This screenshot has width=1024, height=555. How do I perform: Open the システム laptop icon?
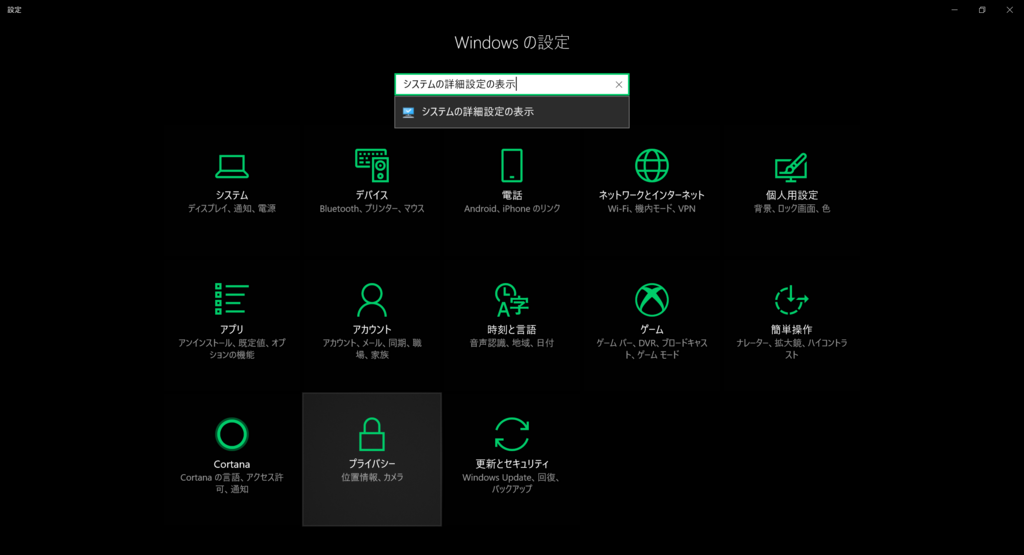point(232,166)
